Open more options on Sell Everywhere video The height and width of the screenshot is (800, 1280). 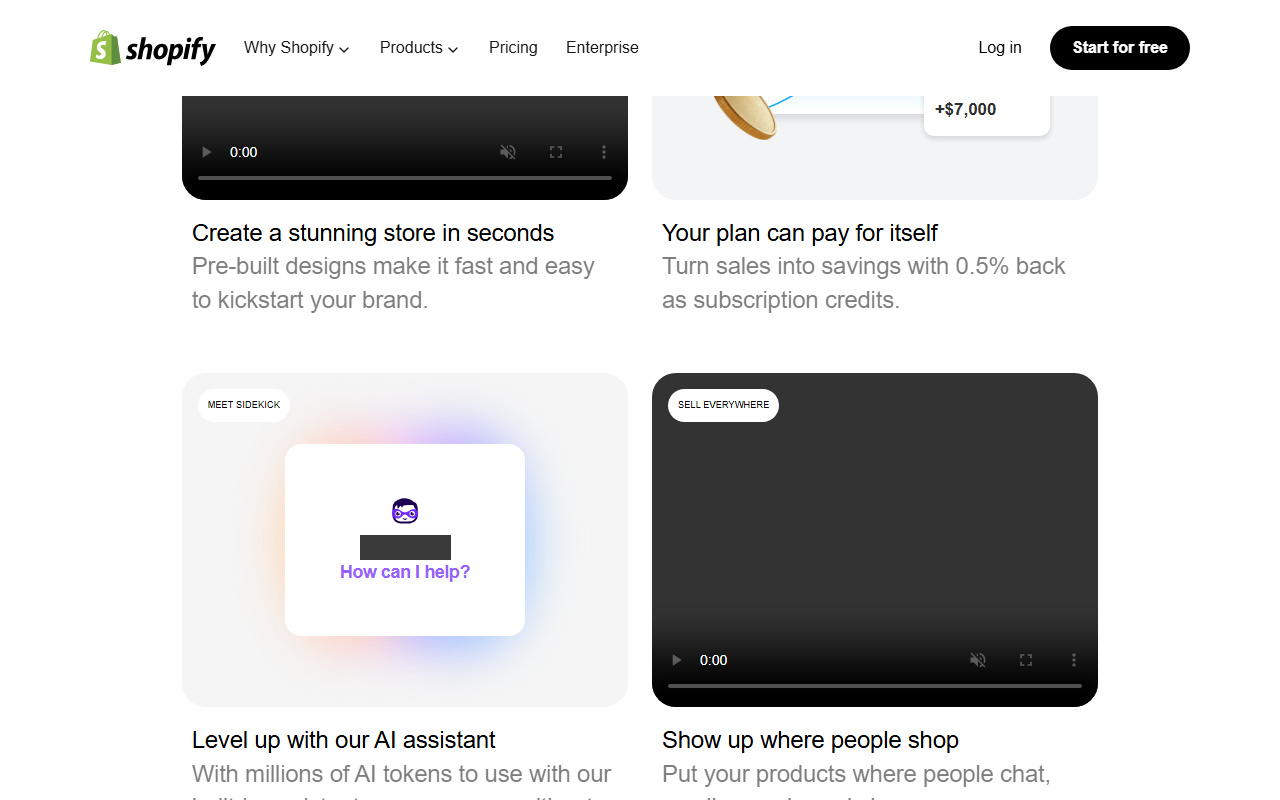tap(1074, 660)
